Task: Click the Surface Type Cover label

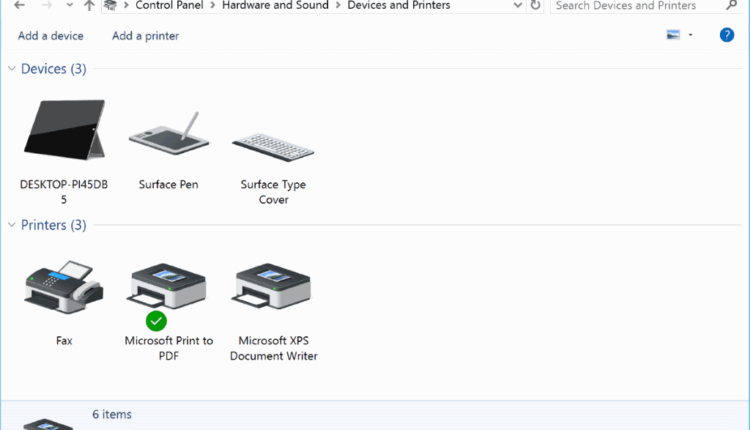Action: [x=273, y=192]
